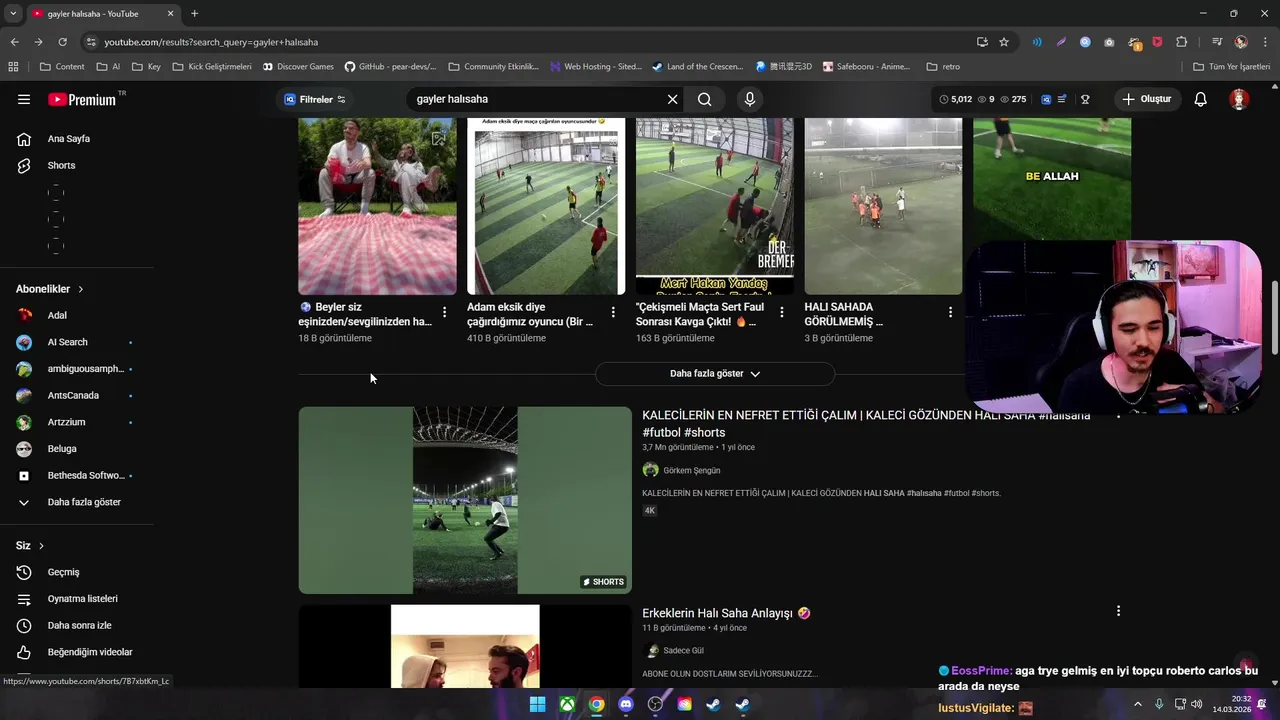Show hidden system tray icons

click(1138, 704)
